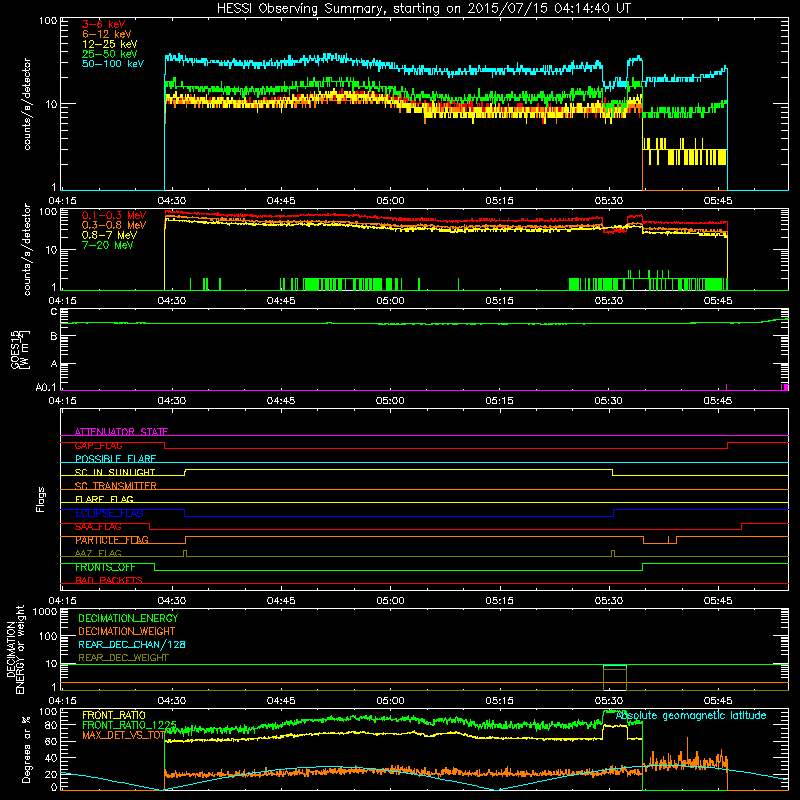
Task: Click the '0.3-0.8 MeV' legend label
Action: [114, 225]
